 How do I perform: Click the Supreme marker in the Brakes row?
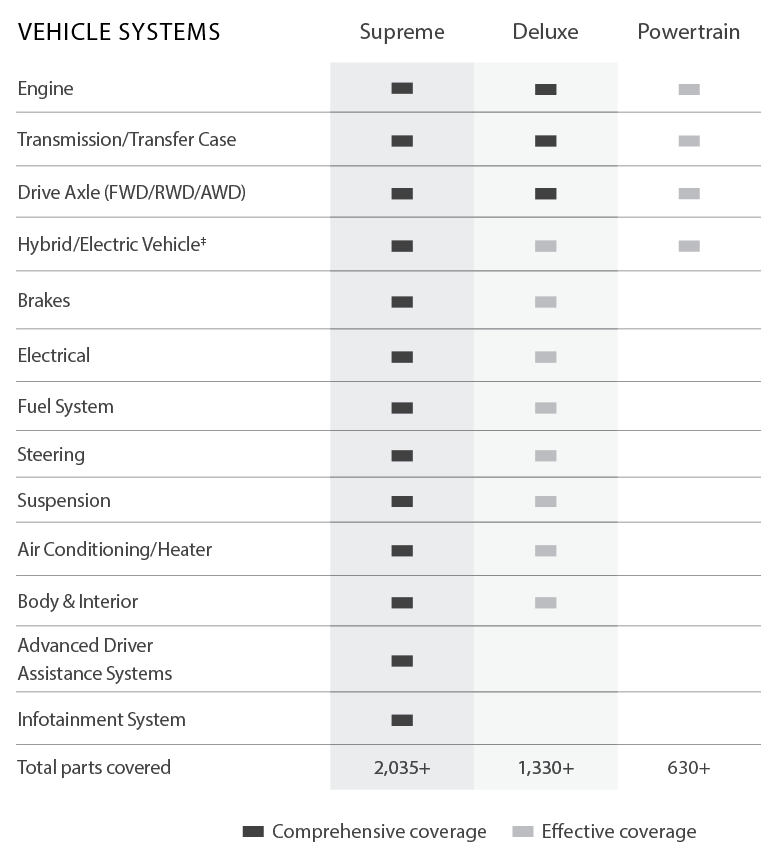click(x=402, y=301)
